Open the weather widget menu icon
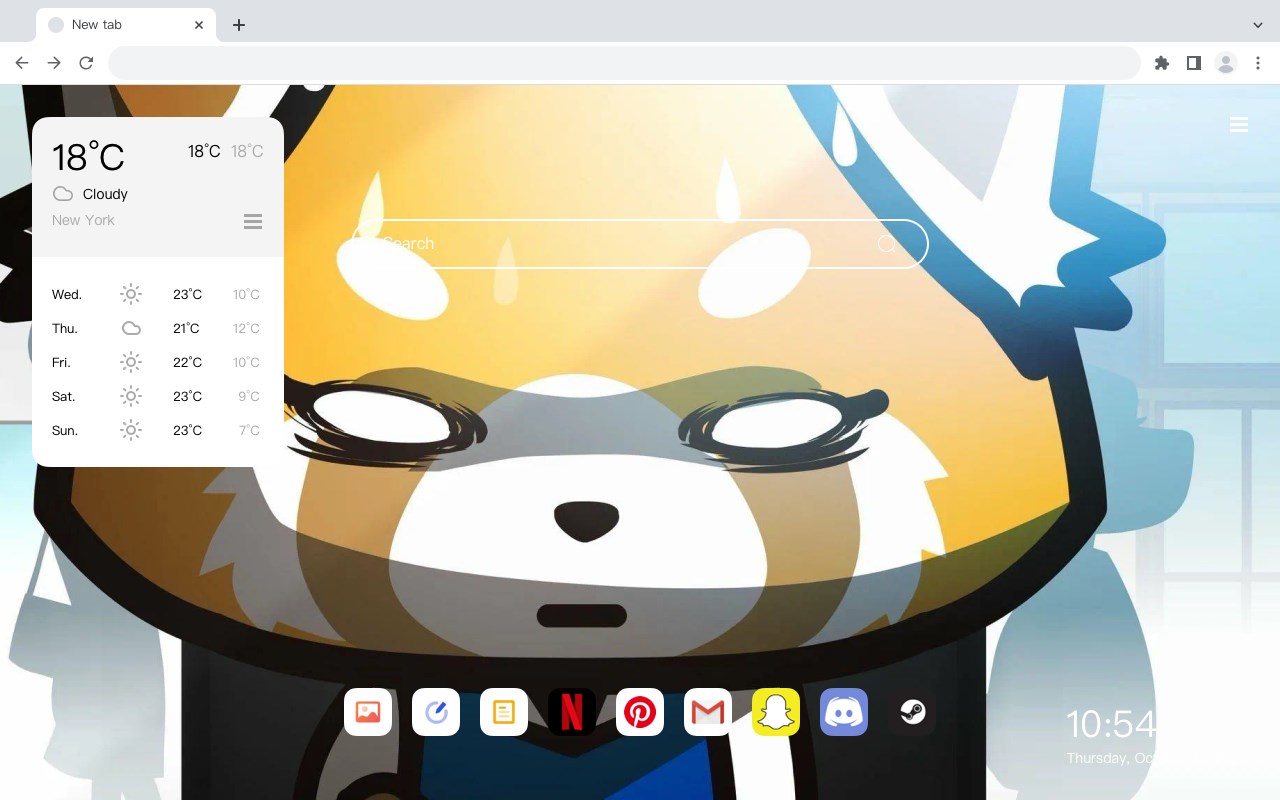1280x800 pixels. coord(253,221)
